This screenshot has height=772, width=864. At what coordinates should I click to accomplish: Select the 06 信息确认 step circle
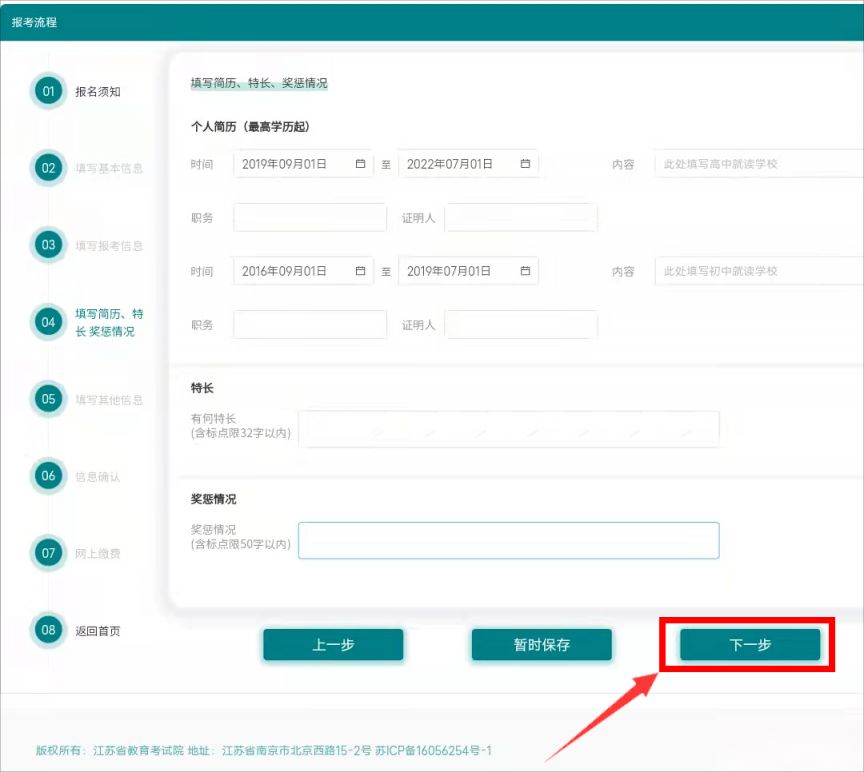48,476
